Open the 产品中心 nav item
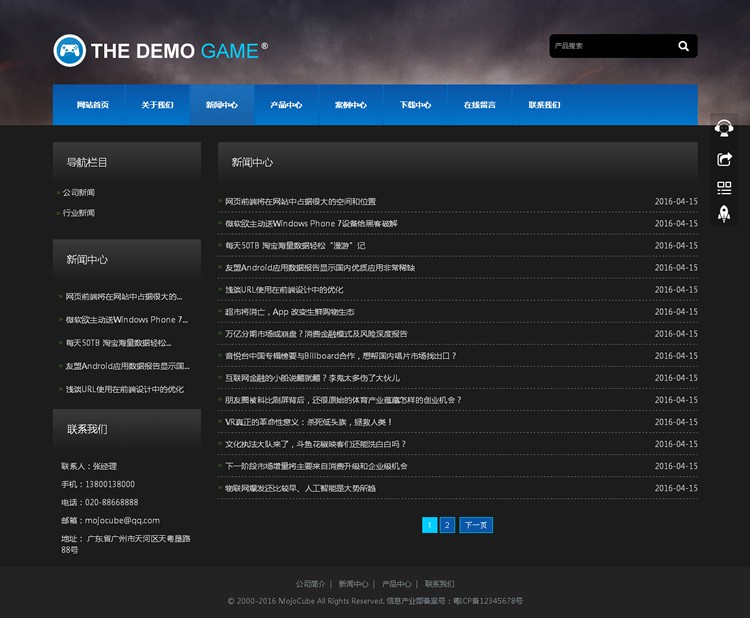Viewport: 750px width, 618px height. pyautogui.click(x=286, y=105)
